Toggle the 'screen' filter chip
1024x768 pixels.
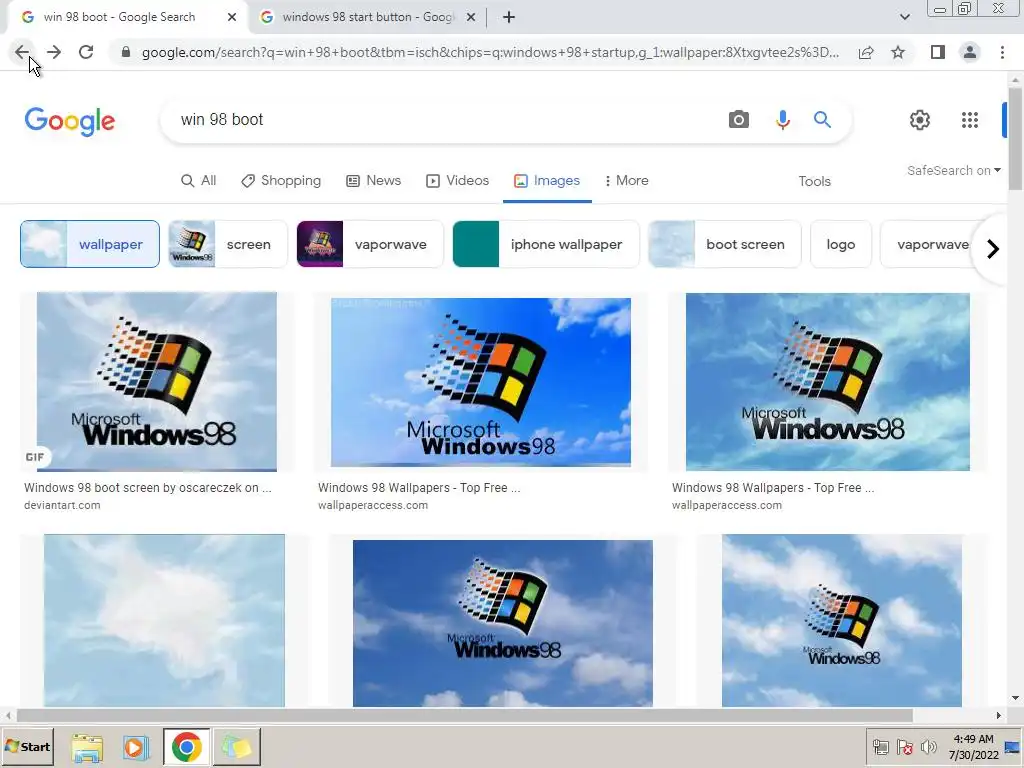[228, 244]
